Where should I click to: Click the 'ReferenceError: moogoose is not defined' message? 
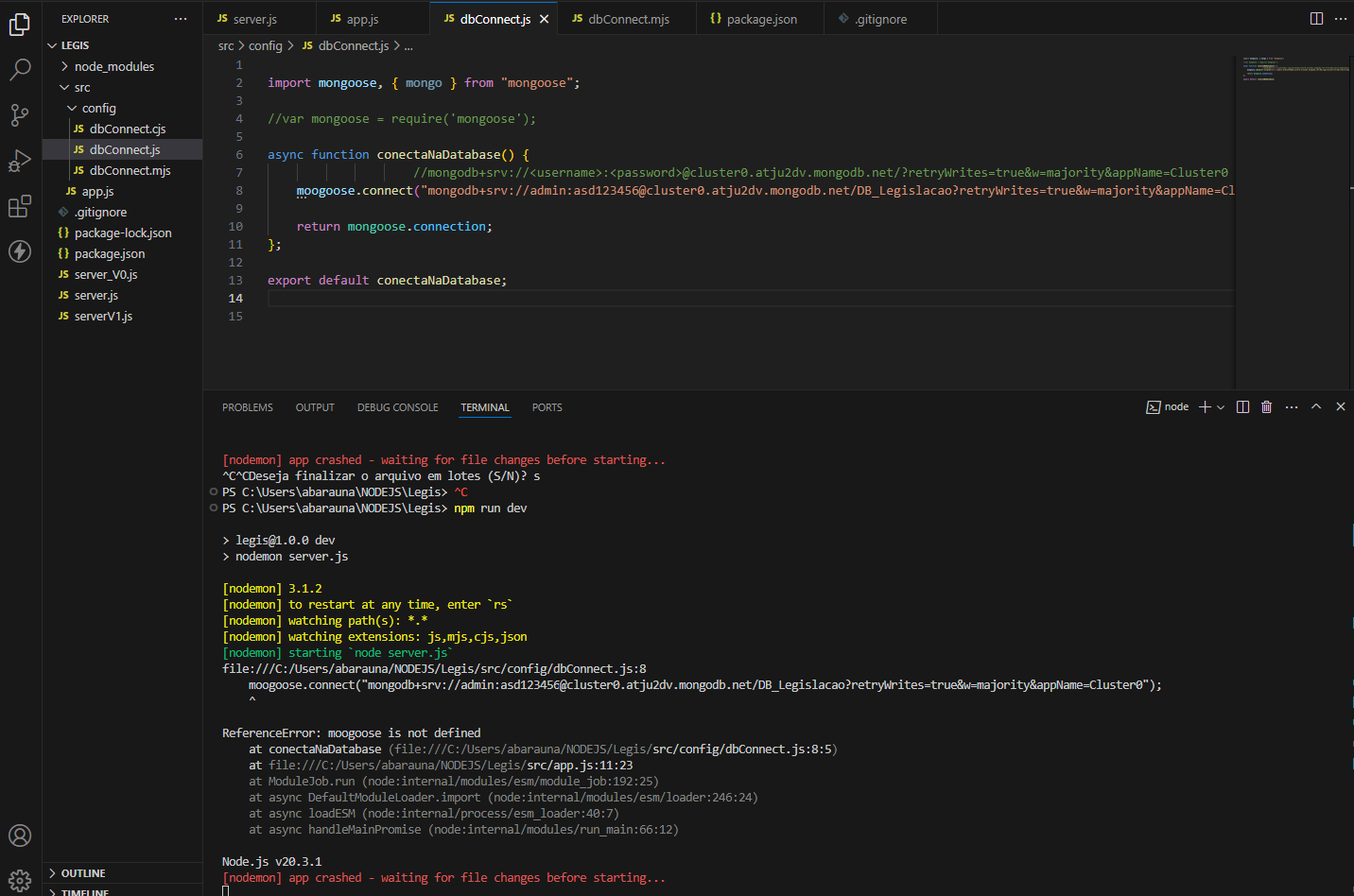pyautogui.click(x=351, y=732)
